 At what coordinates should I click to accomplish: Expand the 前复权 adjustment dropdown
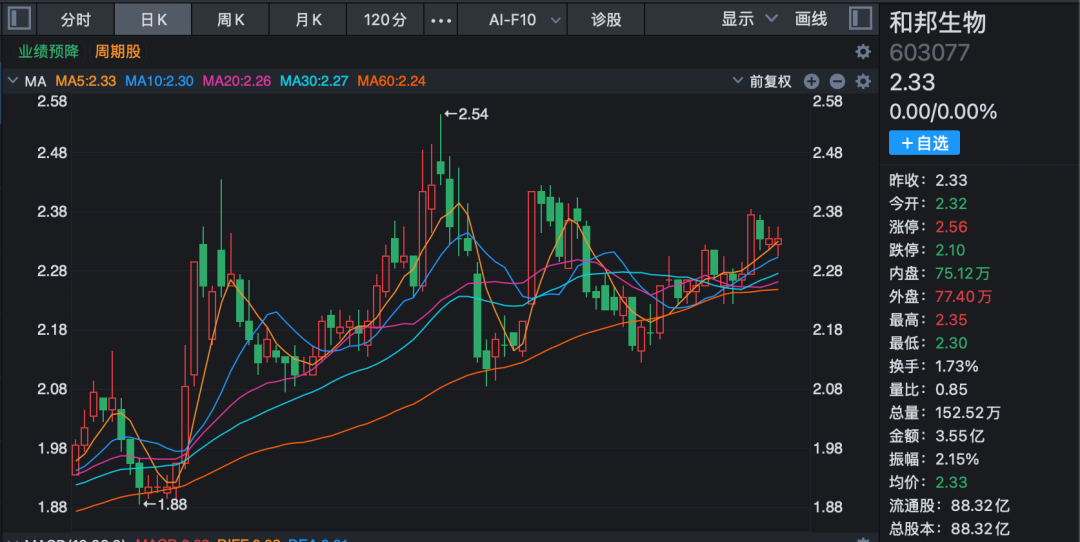coord(763,82)
